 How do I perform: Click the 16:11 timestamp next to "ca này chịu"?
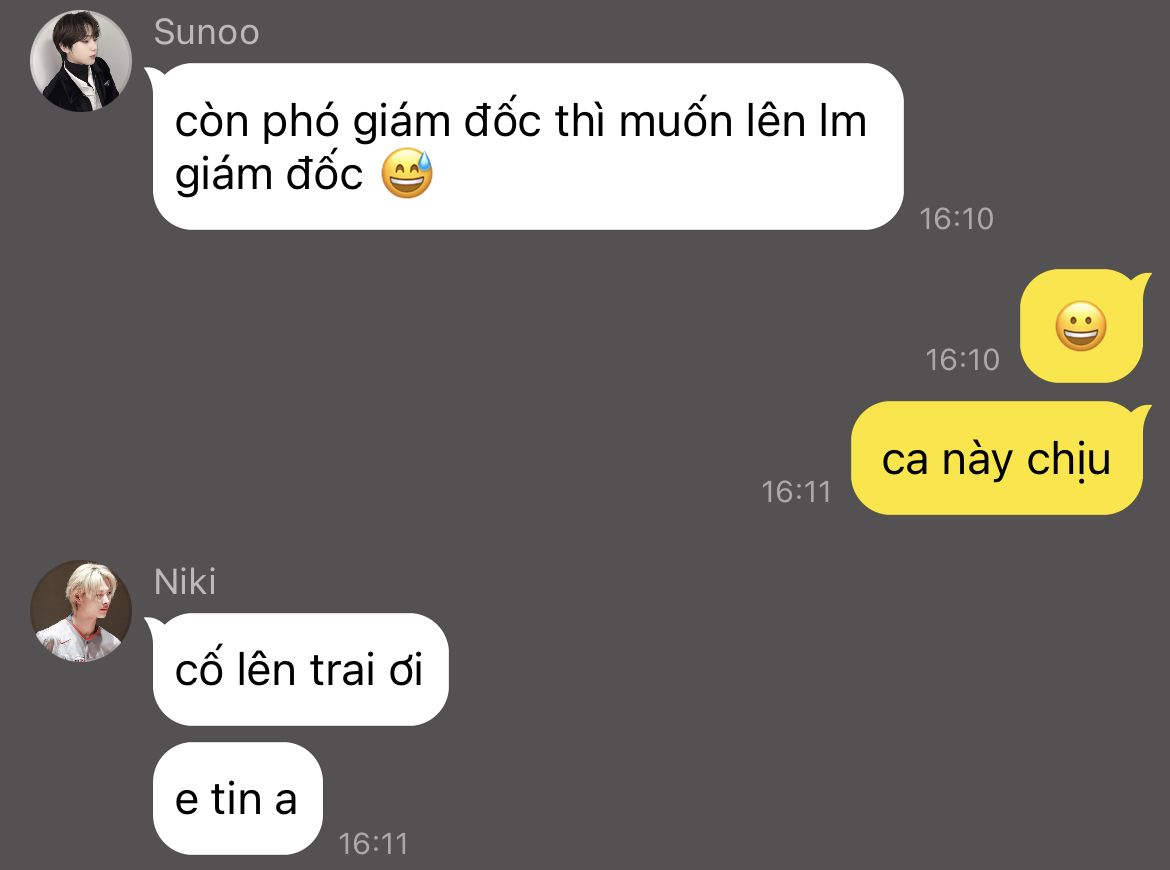(x=796, y=492)
